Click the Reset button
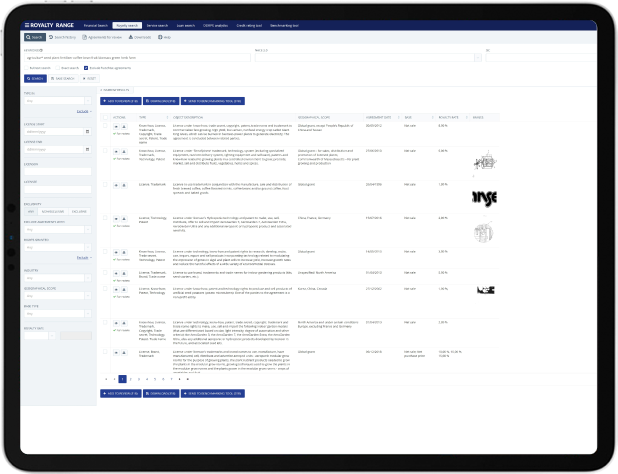Viewport: 618px width, 474px height. (x=89, y=76)
